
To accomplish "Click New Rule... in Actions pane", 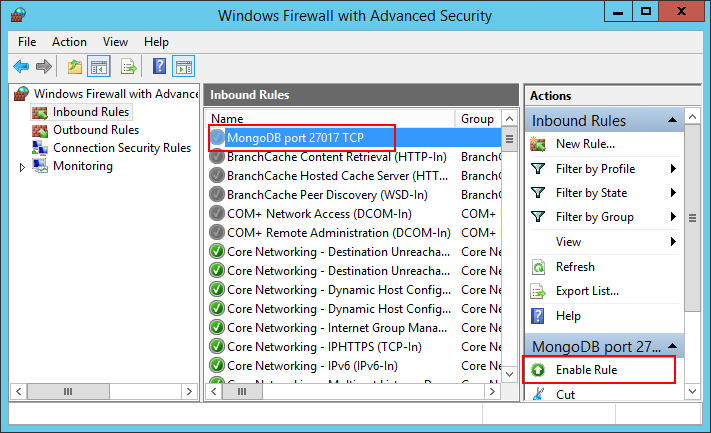I will pos(585,144).
